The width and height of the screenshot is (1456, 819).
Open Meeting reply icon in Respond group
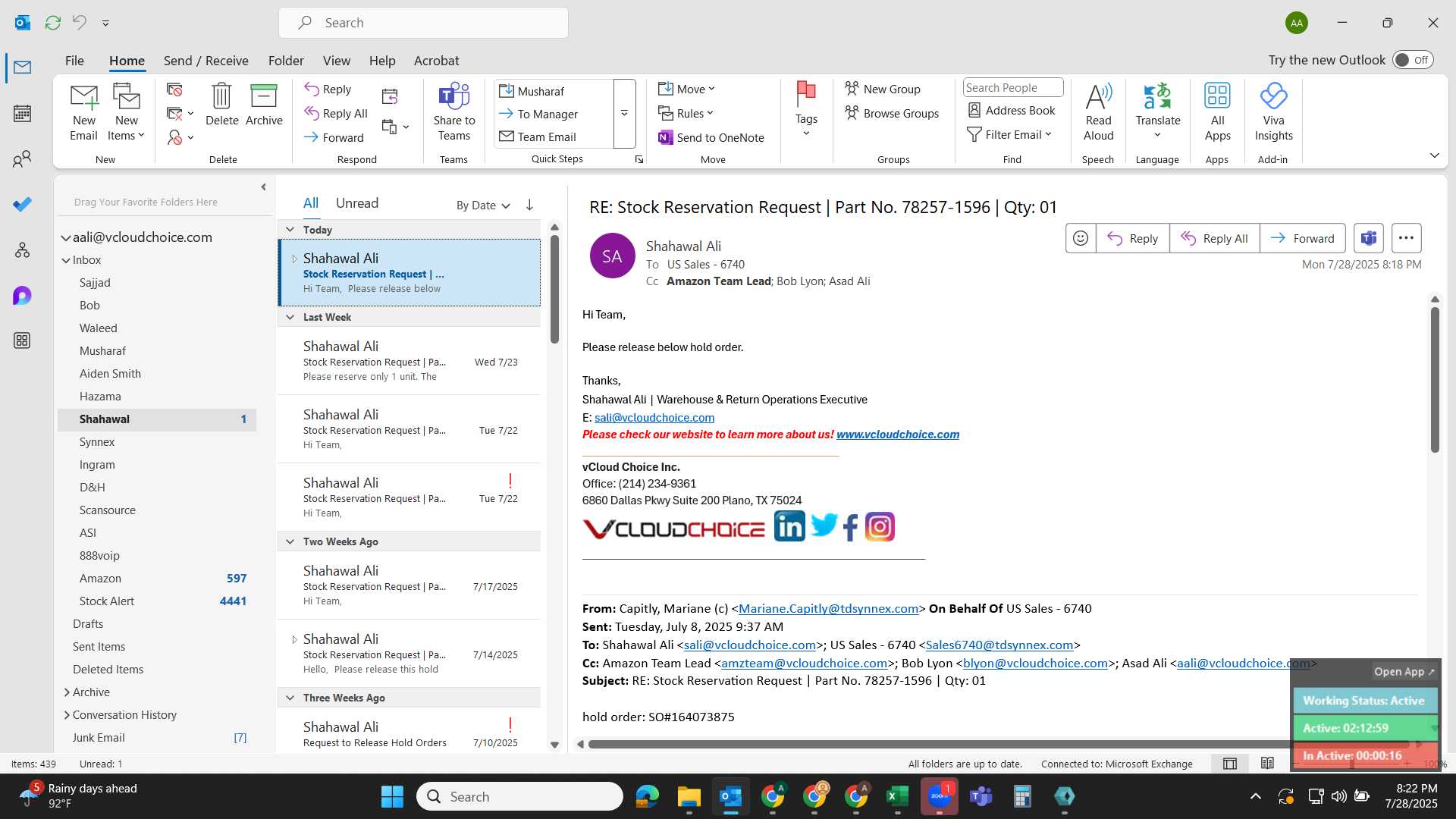[390, 96]
